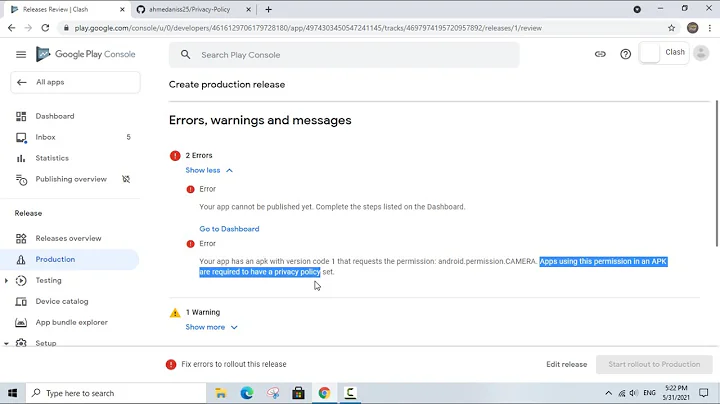Close the Privacy-Policy browser tab
Screen dimensions: 720x404
[x=248, y=9]
